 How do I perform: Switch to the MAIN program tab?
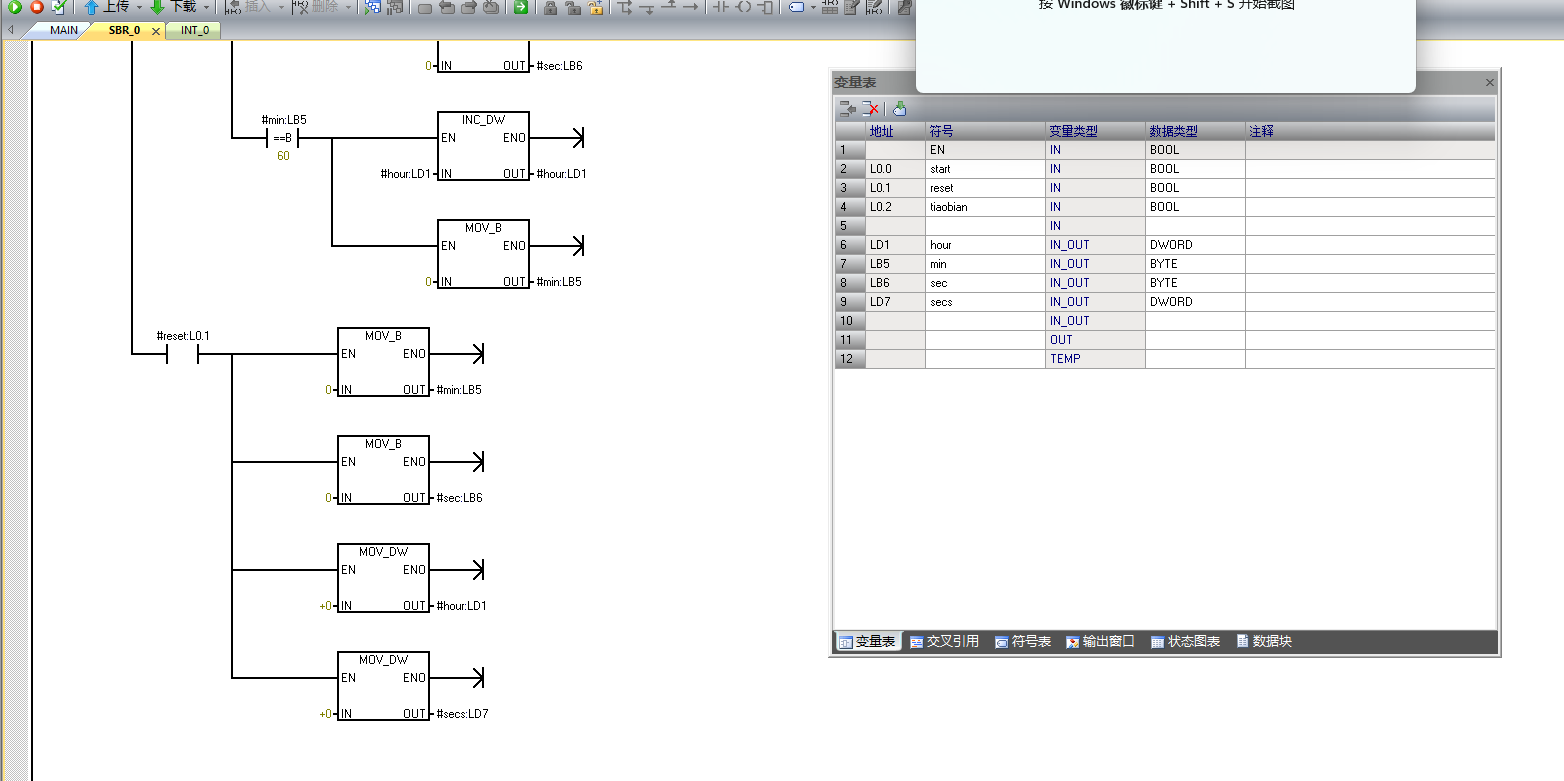coord(64,30)
